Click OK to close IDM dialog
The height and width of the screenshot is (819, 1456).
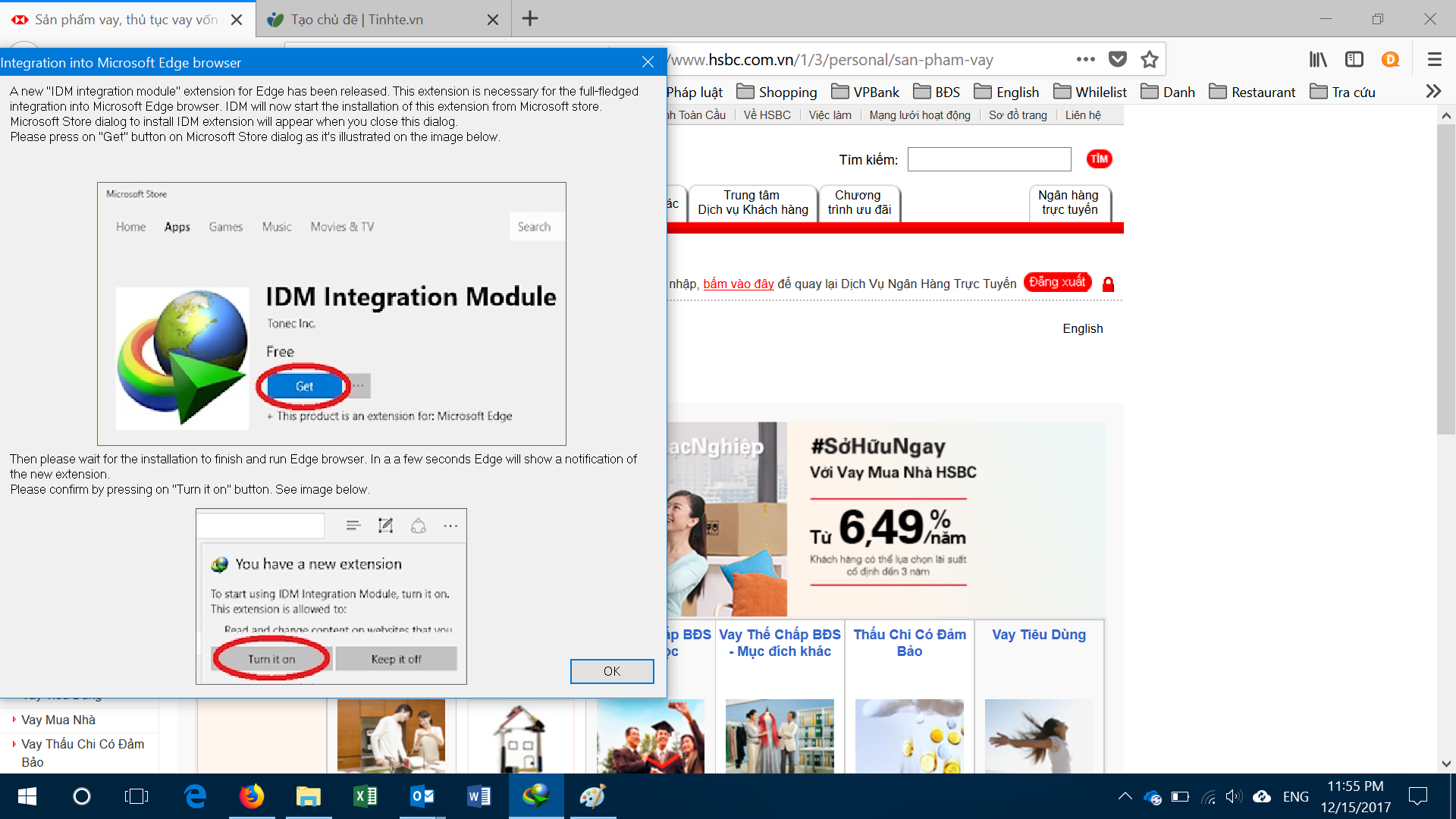(612, 671)
